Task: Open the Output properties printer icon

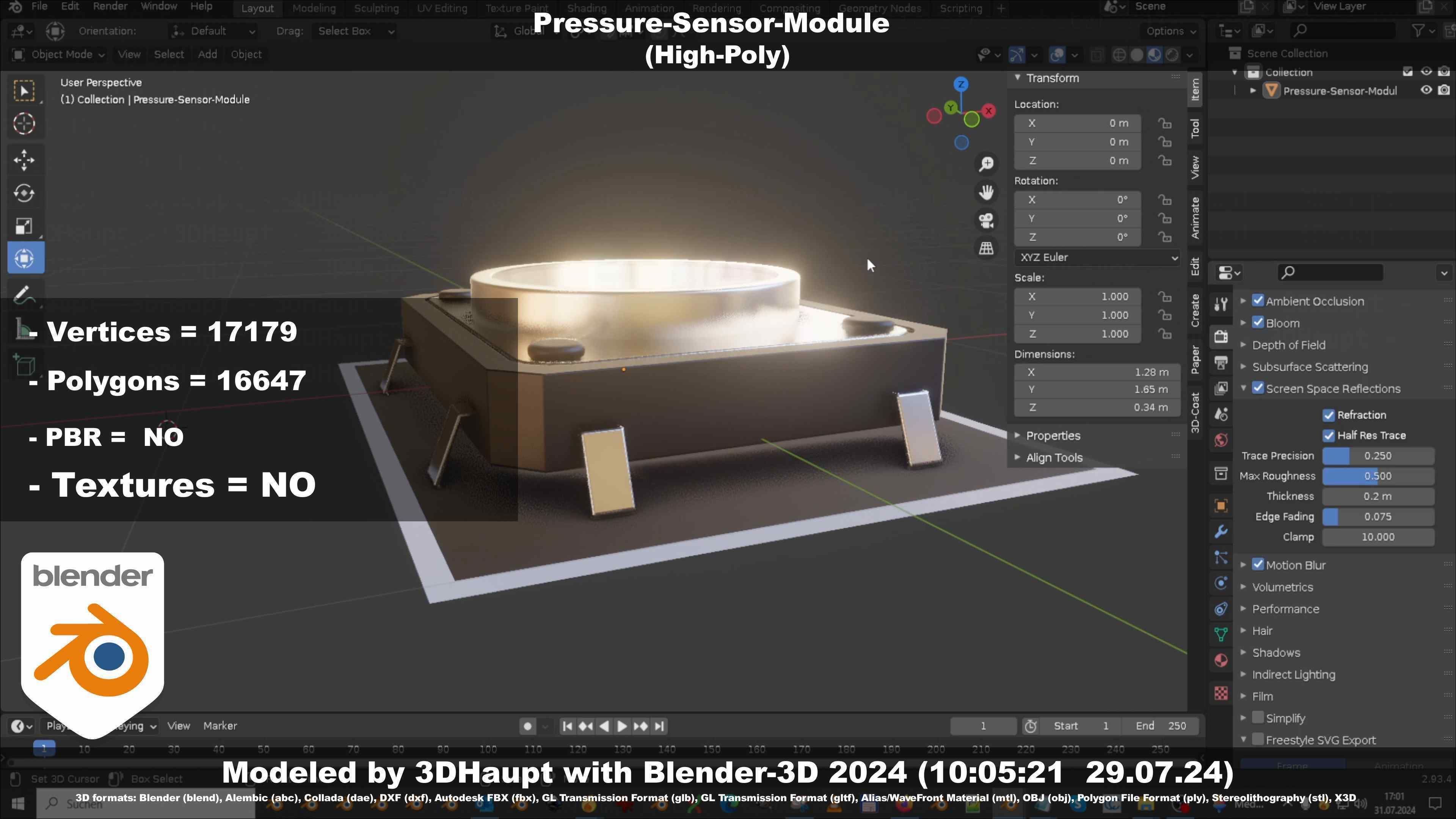Action: point(1221,362)
